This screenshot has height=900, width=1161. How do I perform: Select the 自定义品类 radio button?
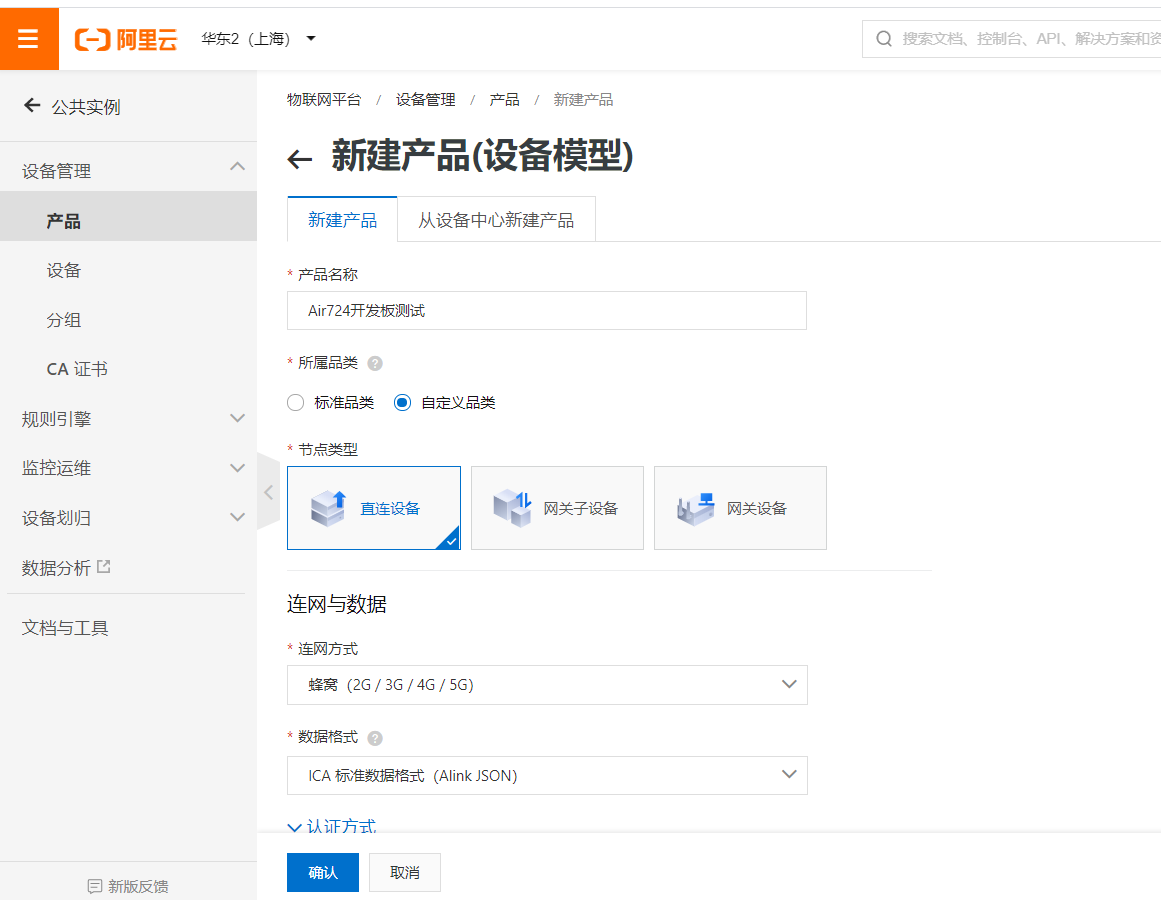[x=402, y=401]
